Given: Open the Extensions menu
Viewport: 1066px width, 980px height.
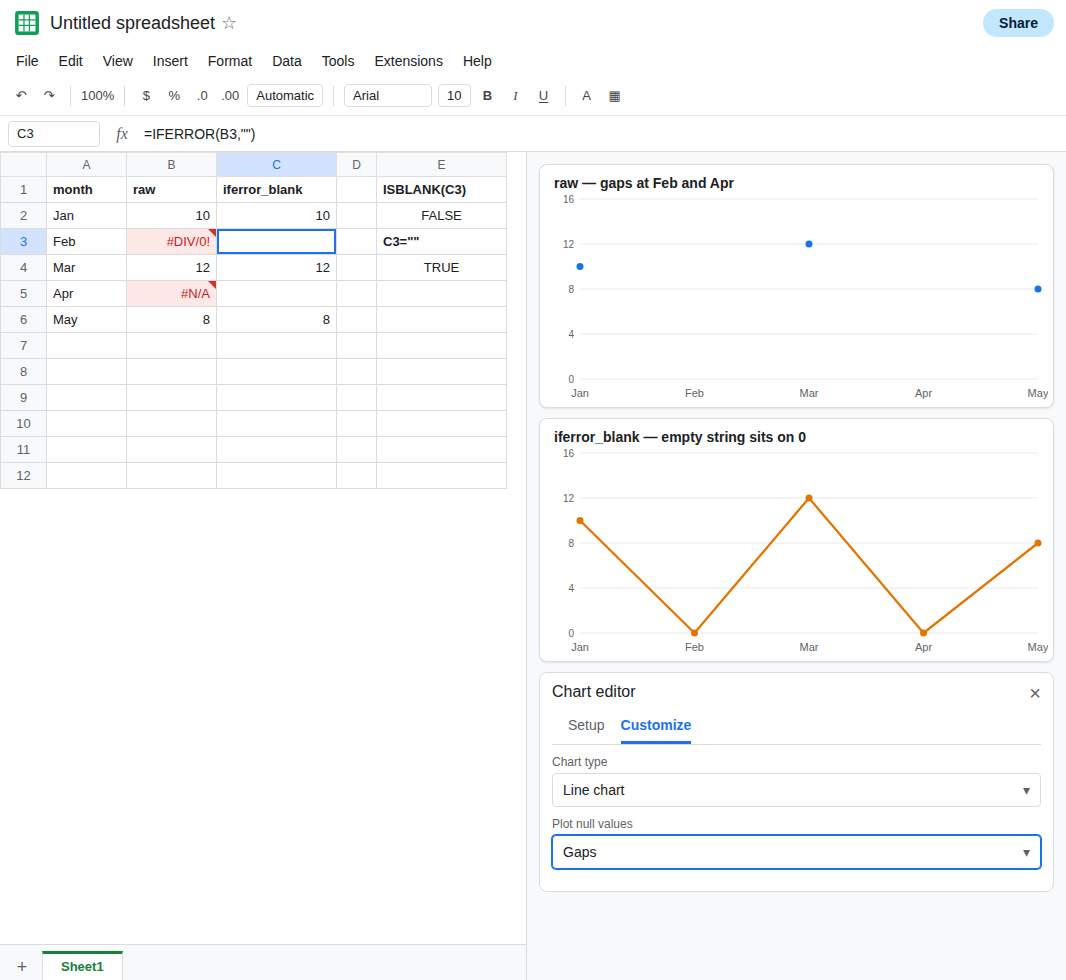Looking at the screenshot, I should pos(409,61).
